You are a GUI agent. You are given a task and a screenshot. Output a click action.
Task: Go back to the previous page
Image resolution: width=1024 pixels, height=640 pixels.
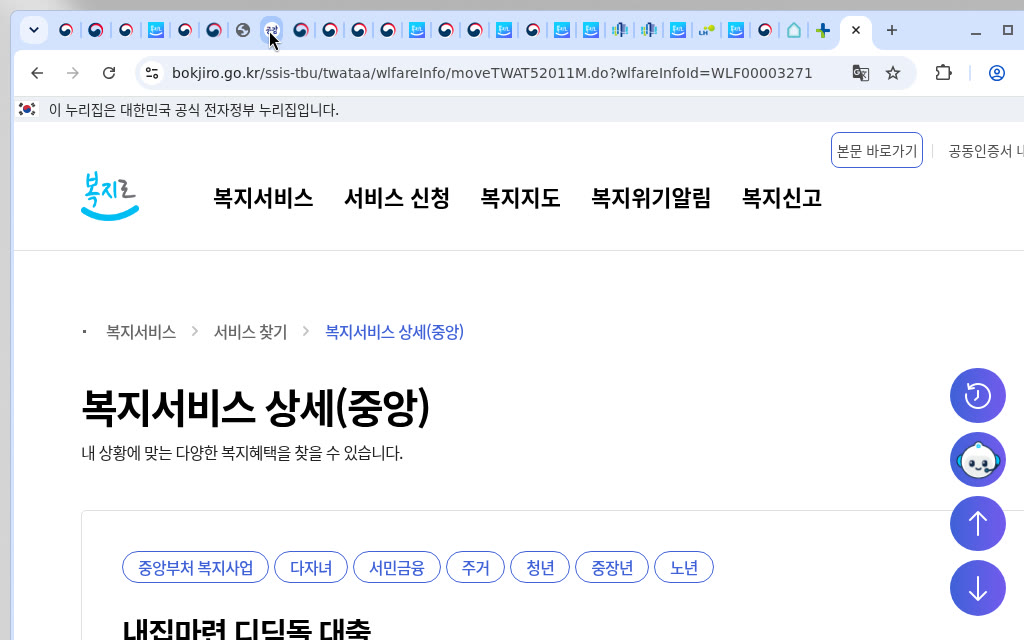37,73
